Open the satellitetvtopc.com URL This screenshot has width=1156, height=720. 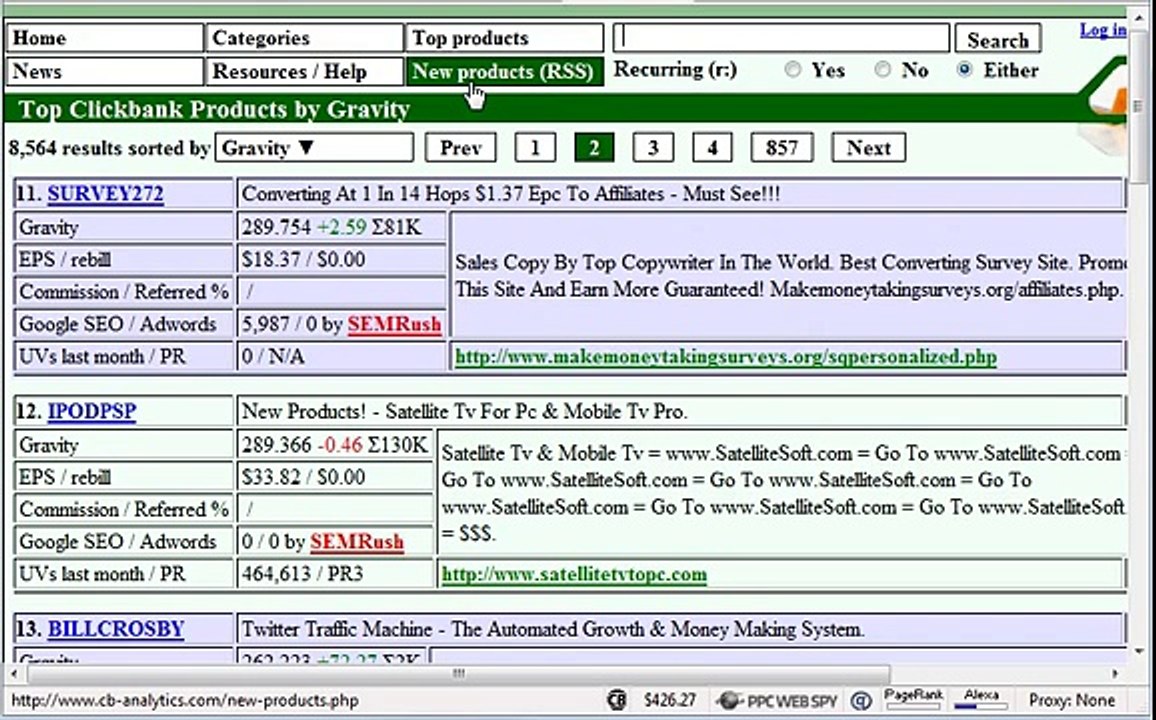coord(574,574)
